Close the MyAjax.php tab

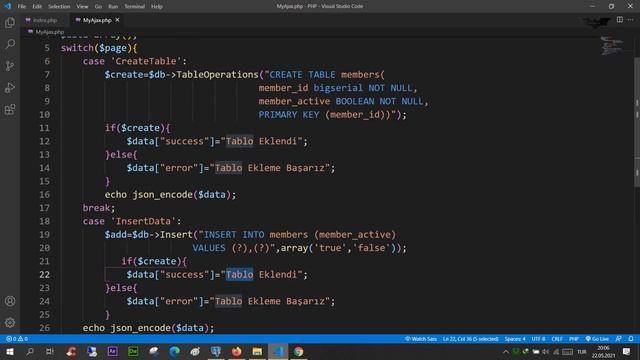[x=117, y=20]
